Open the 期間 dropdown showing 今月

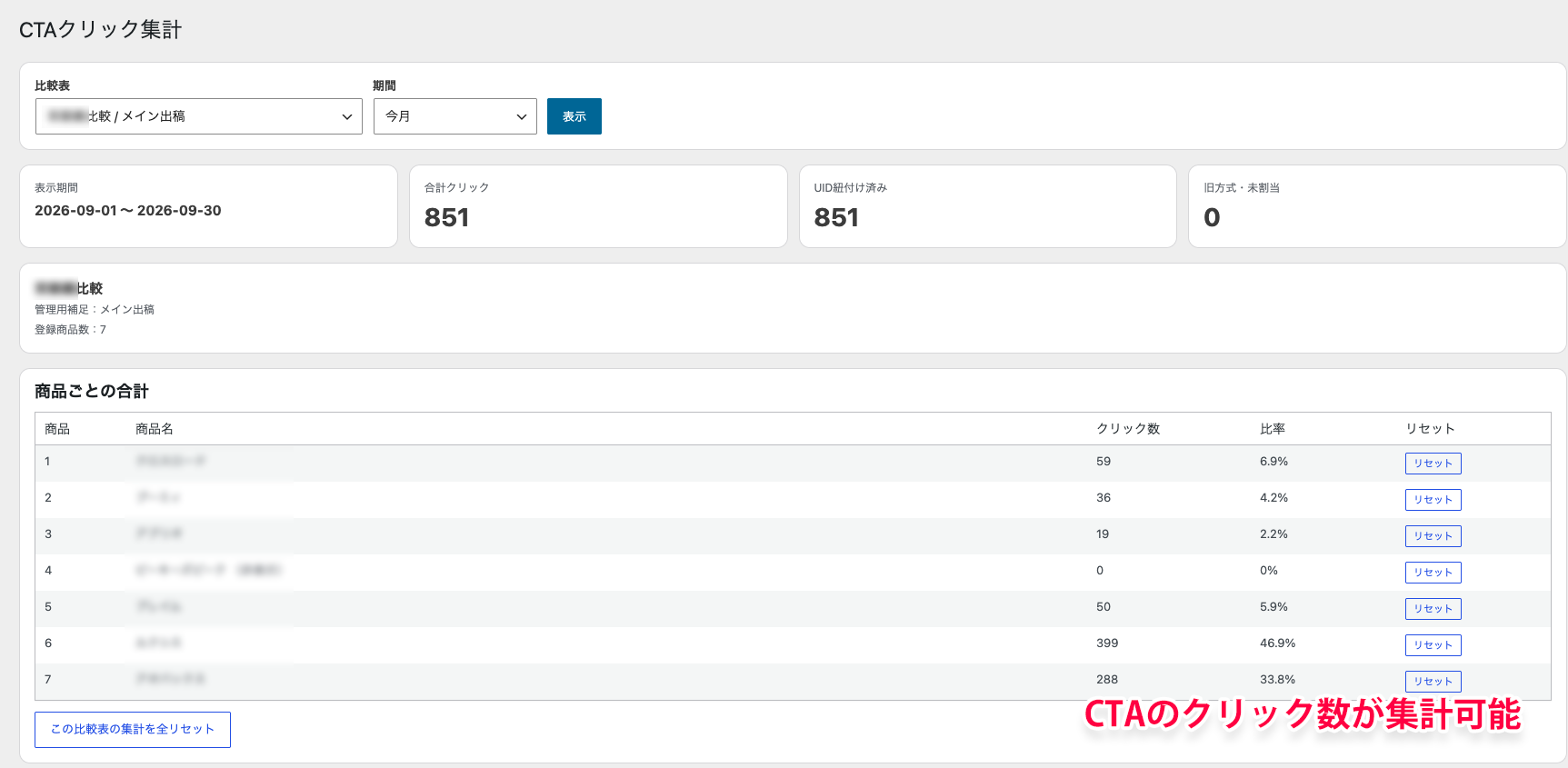[455, 116]
